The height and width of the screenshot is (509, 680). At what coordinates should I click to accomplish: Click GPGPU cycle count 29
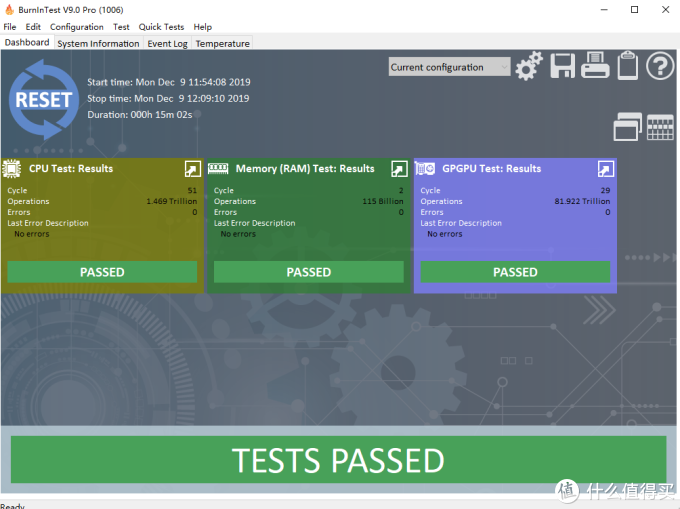coord(605,190)
